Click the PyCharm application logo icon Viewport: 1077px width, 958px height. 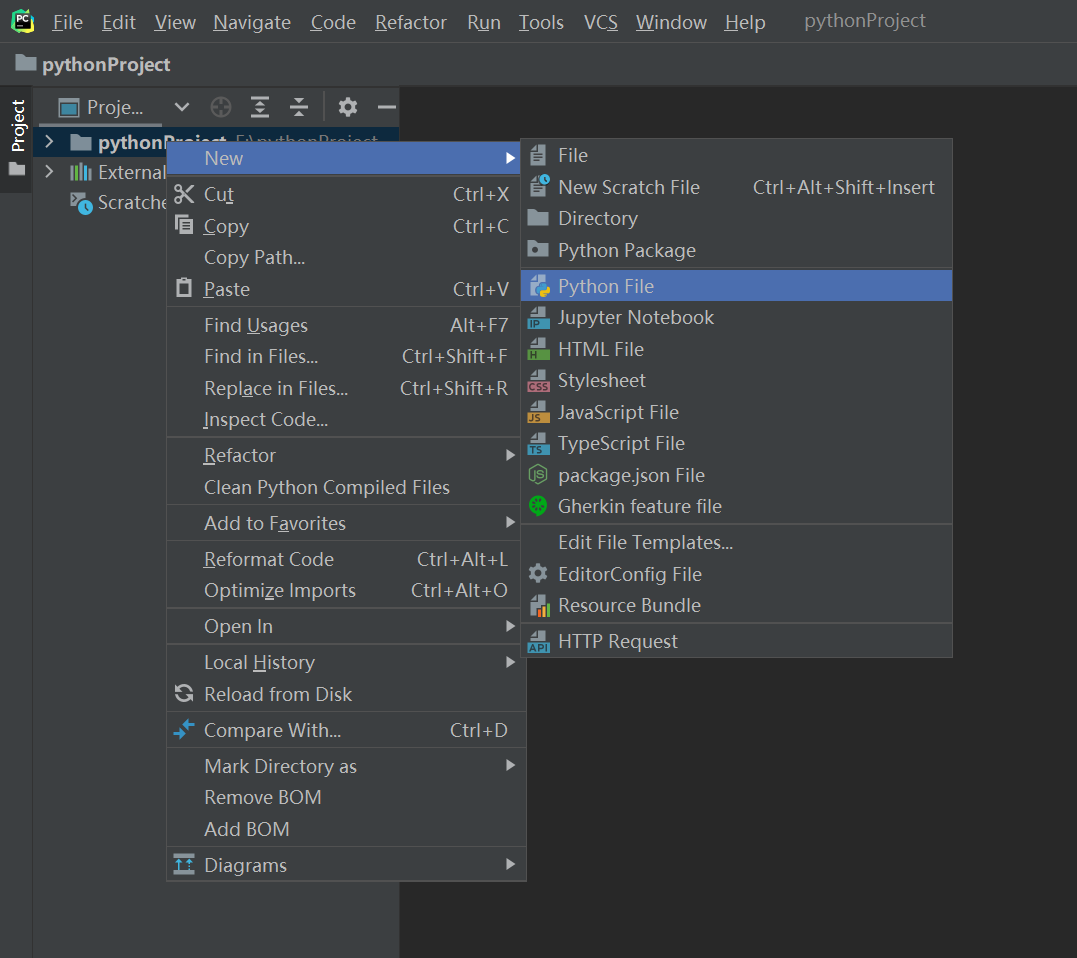tap(23, 21)
